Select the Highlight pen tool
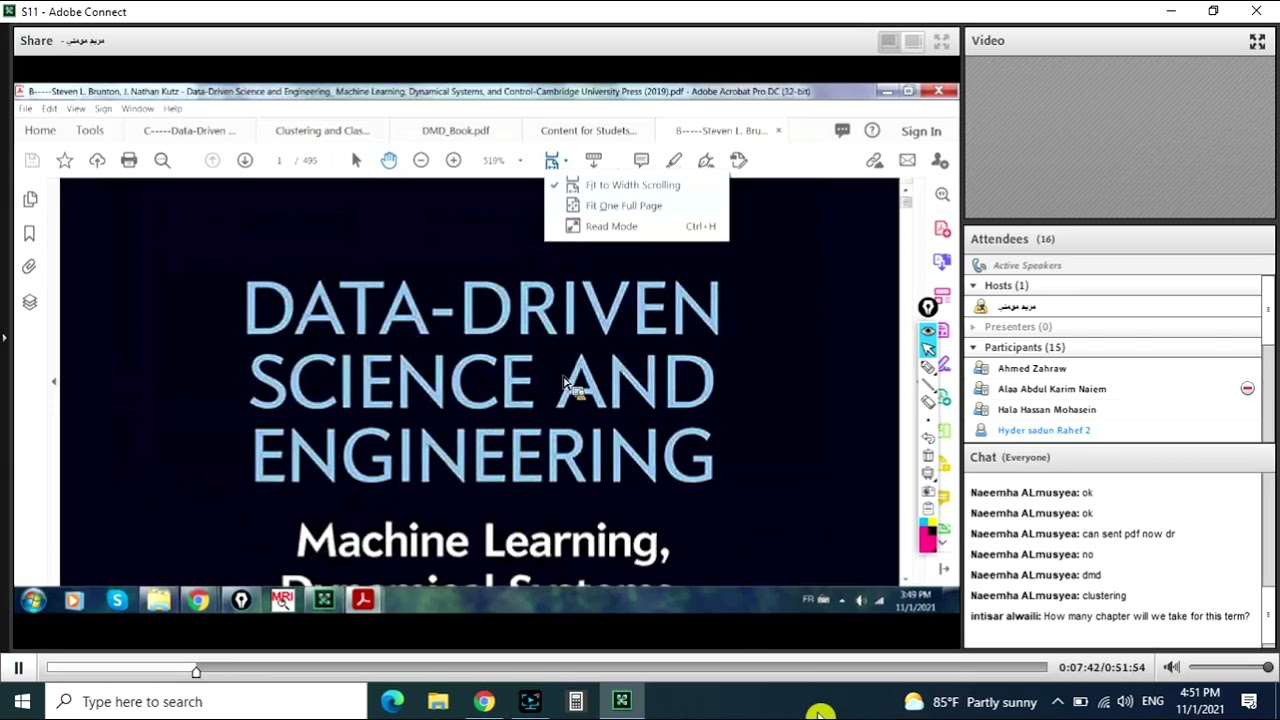Image resolution: width=1280 pixels, height=720 pixels. 674,160
